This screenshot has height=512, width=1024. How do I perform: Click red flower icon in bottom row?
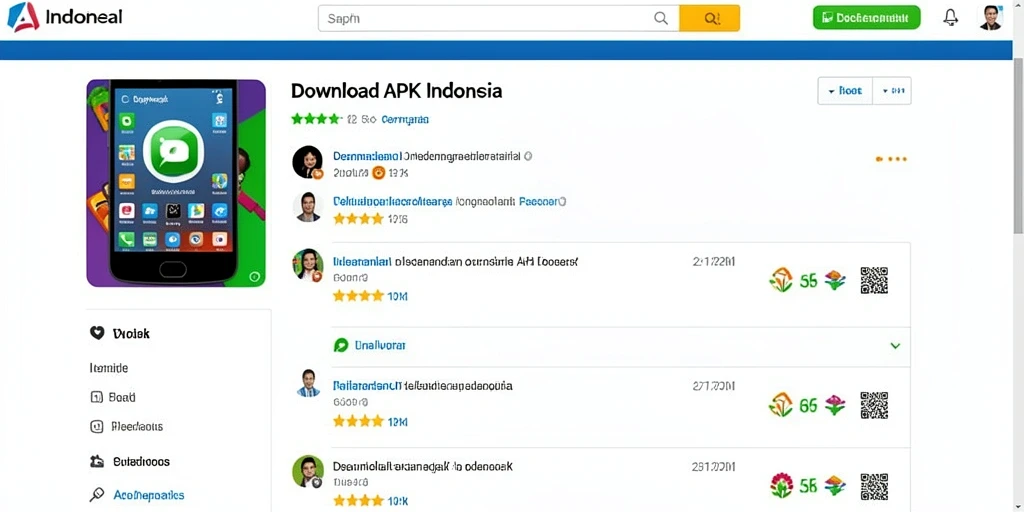(781, 486)
